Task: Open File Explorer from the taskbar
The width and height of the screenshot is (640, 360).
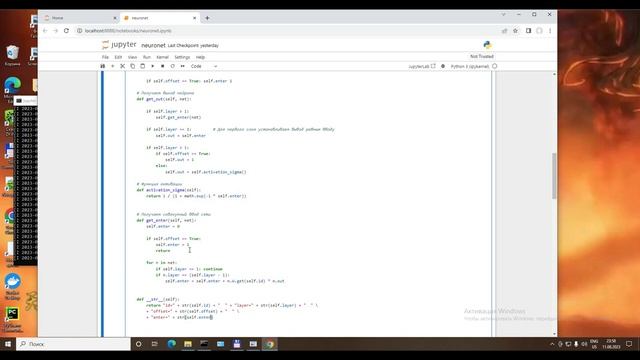Action: pyautogui.click(x=188, y=344)
